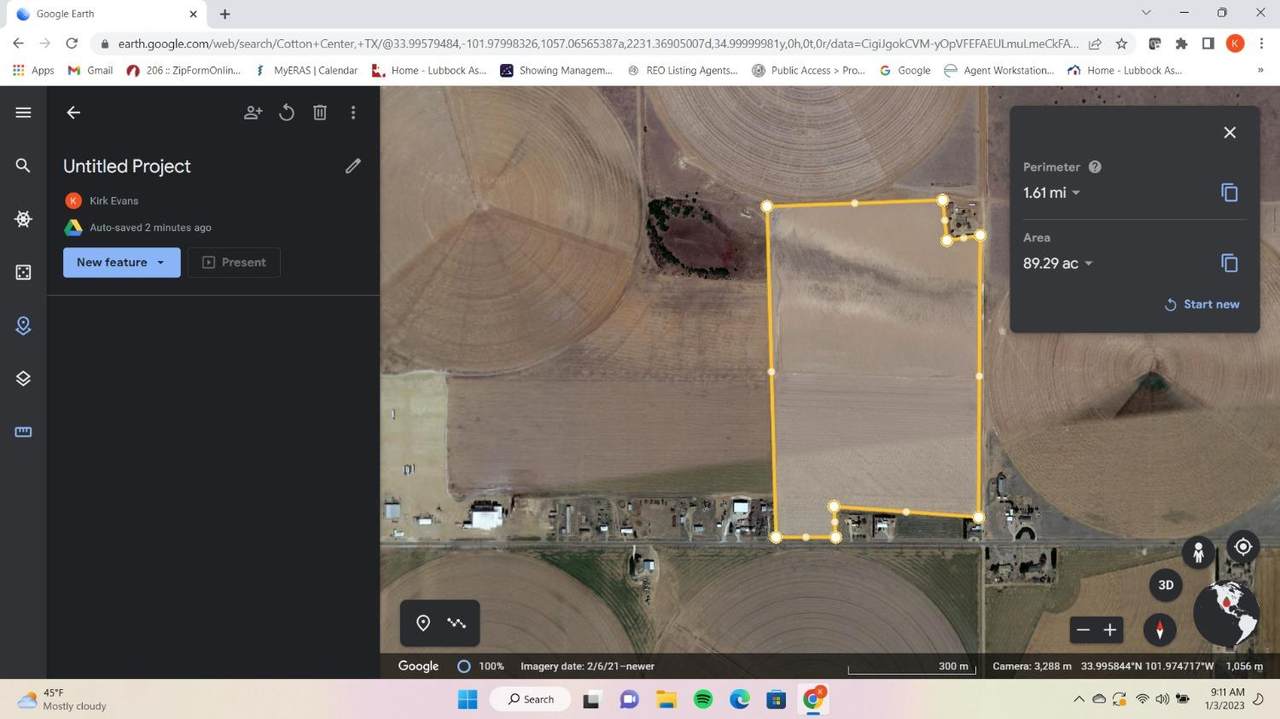The height and width of the screenshot is (719, 1280).
Task: Toggle the 3D view button
Action: coord(1165,585)
